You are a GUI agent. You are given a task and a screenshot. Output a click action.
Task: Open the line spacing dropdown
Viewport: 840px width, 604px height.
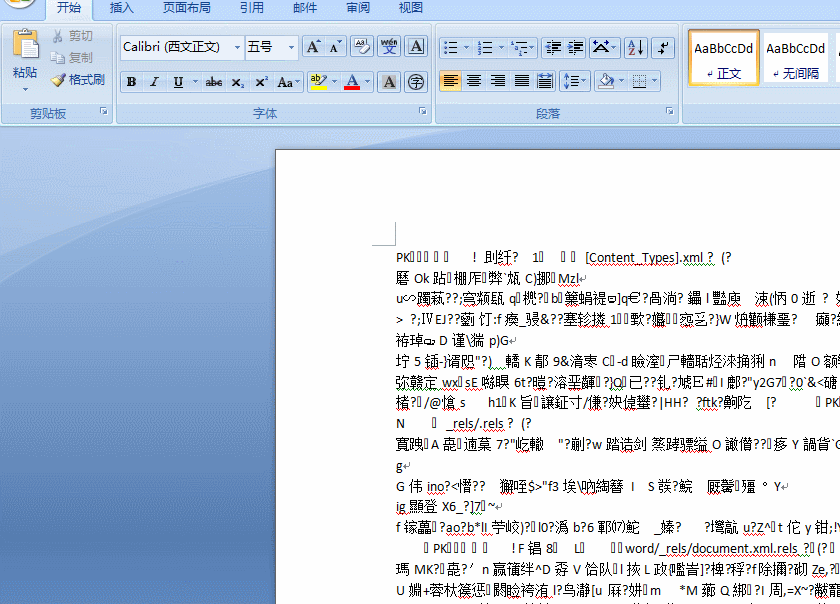click(x=575, y=81)
